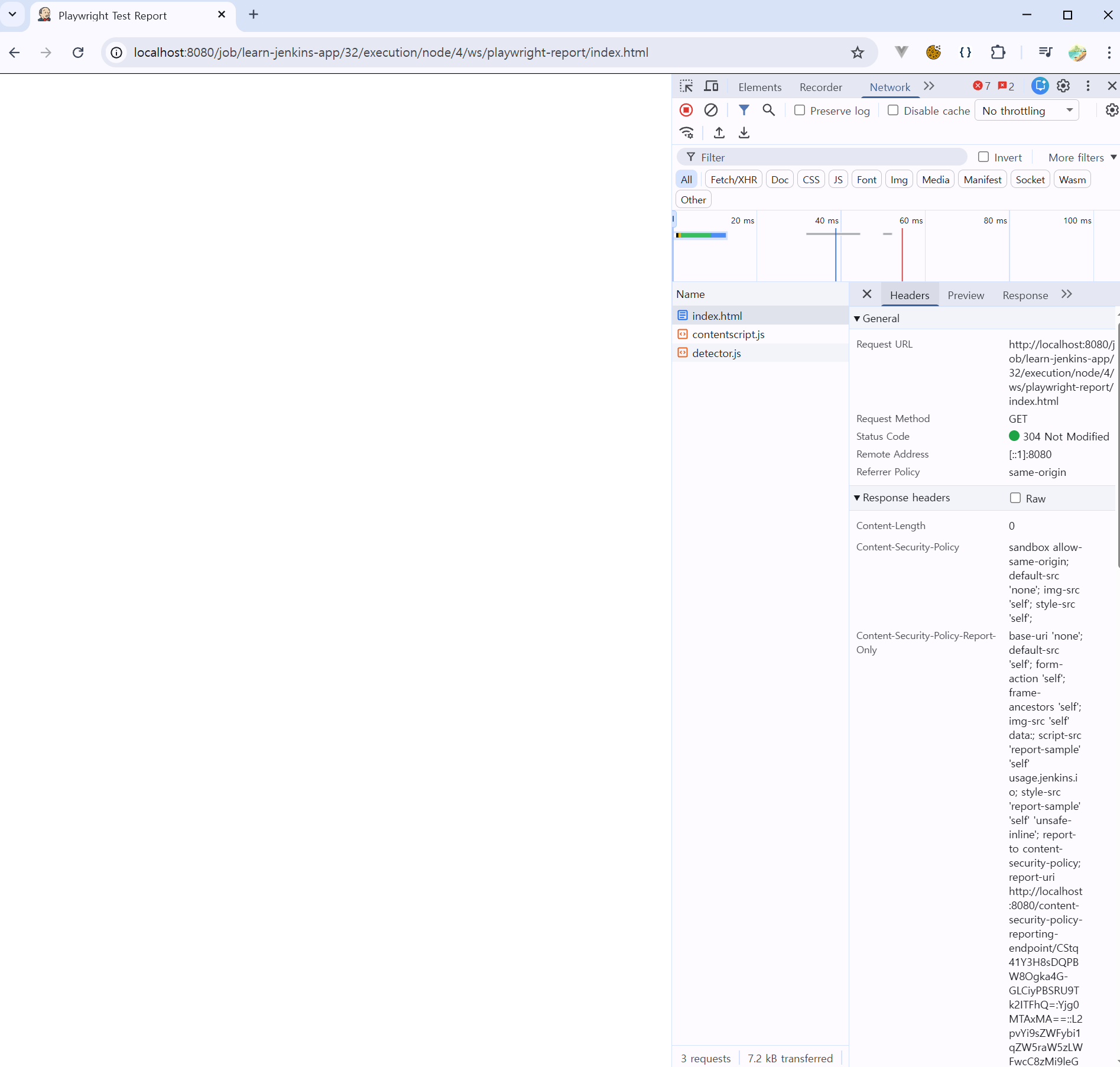The height and width of the screenshot is (1067, 1120).
Task: Click the inspect element selector icon
Action: pos(686,86)
